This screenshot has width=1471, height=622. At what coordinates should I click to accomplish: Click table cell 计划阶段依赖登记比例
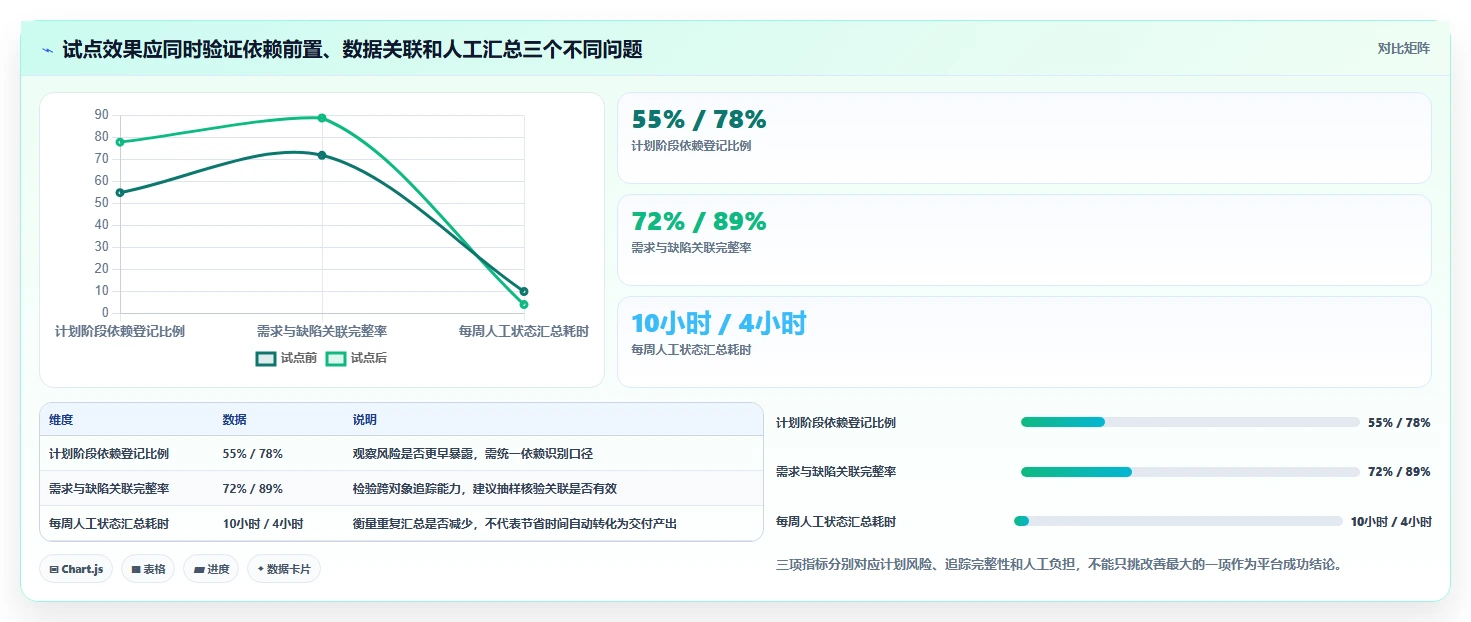[109, 454]
